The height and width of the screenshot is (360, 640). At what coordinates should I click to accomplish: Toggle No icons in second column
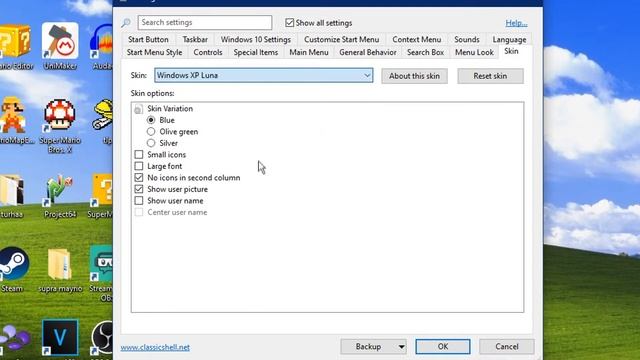[139, 178]
